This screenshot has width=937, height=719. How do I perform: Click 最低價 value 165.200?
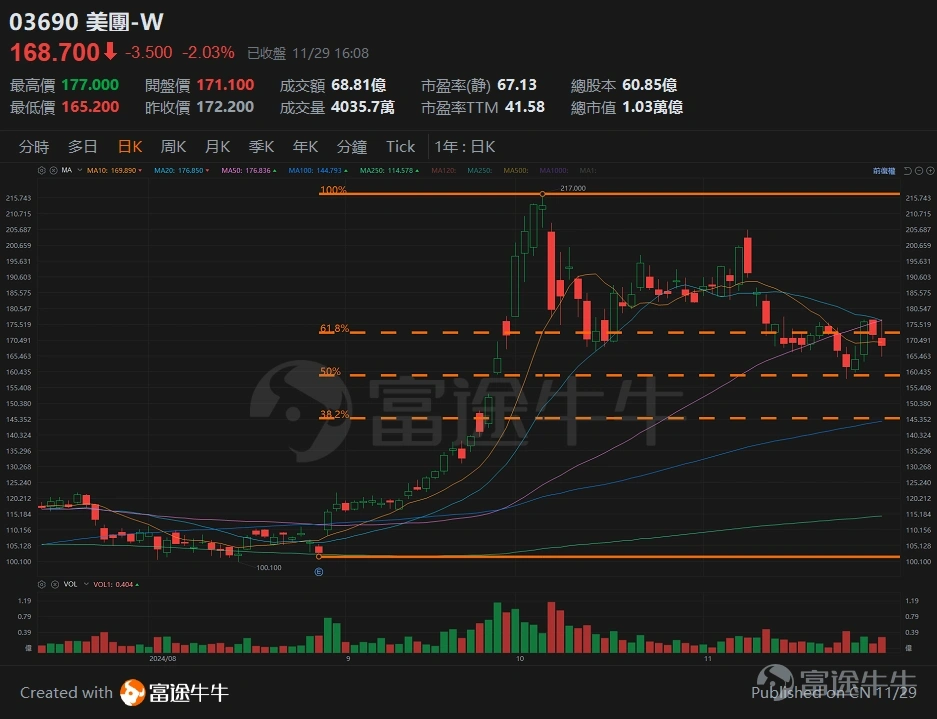pyautogui.click(x=90, y=107)
